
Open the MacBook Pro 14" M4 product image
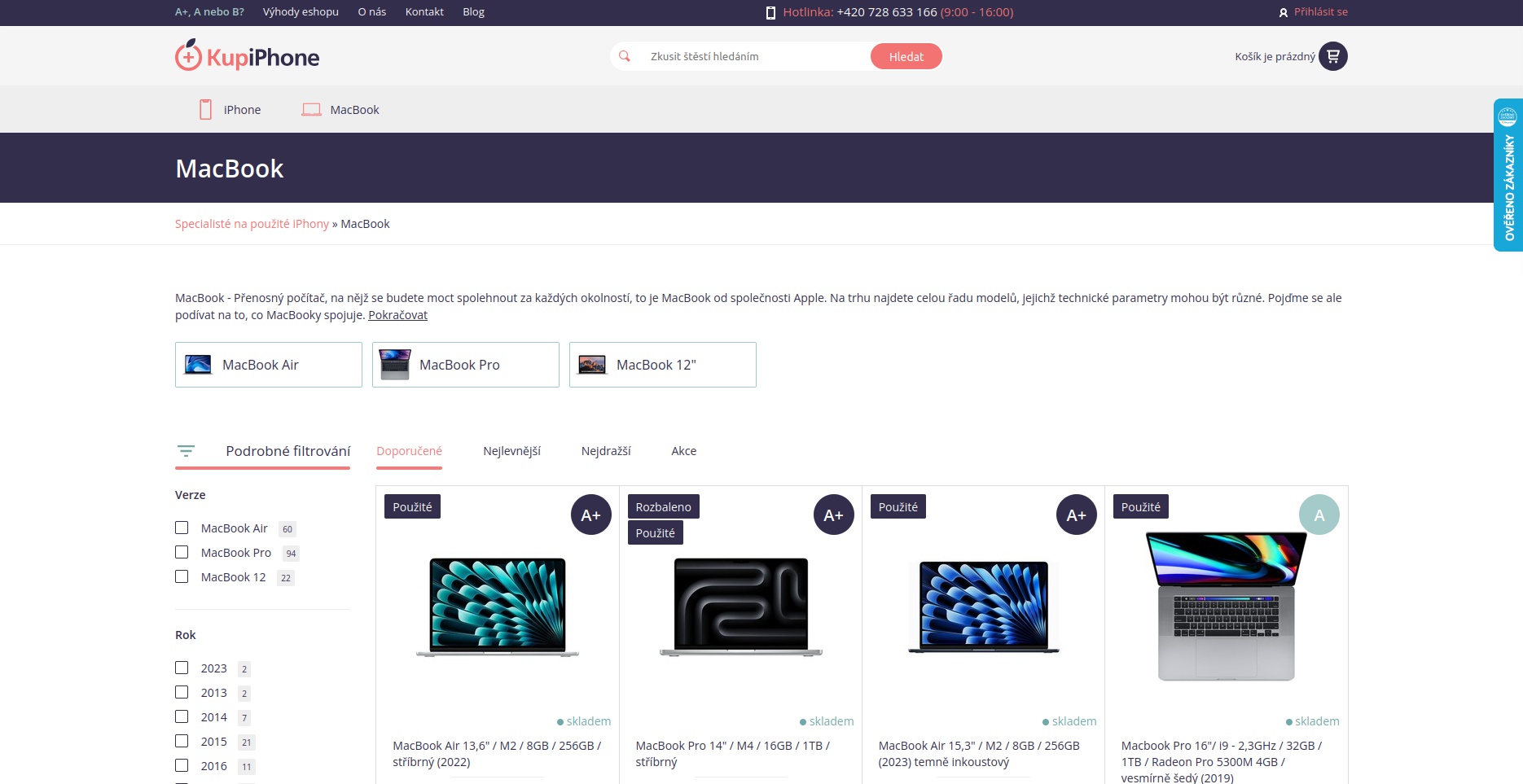[x=740, y=607]
